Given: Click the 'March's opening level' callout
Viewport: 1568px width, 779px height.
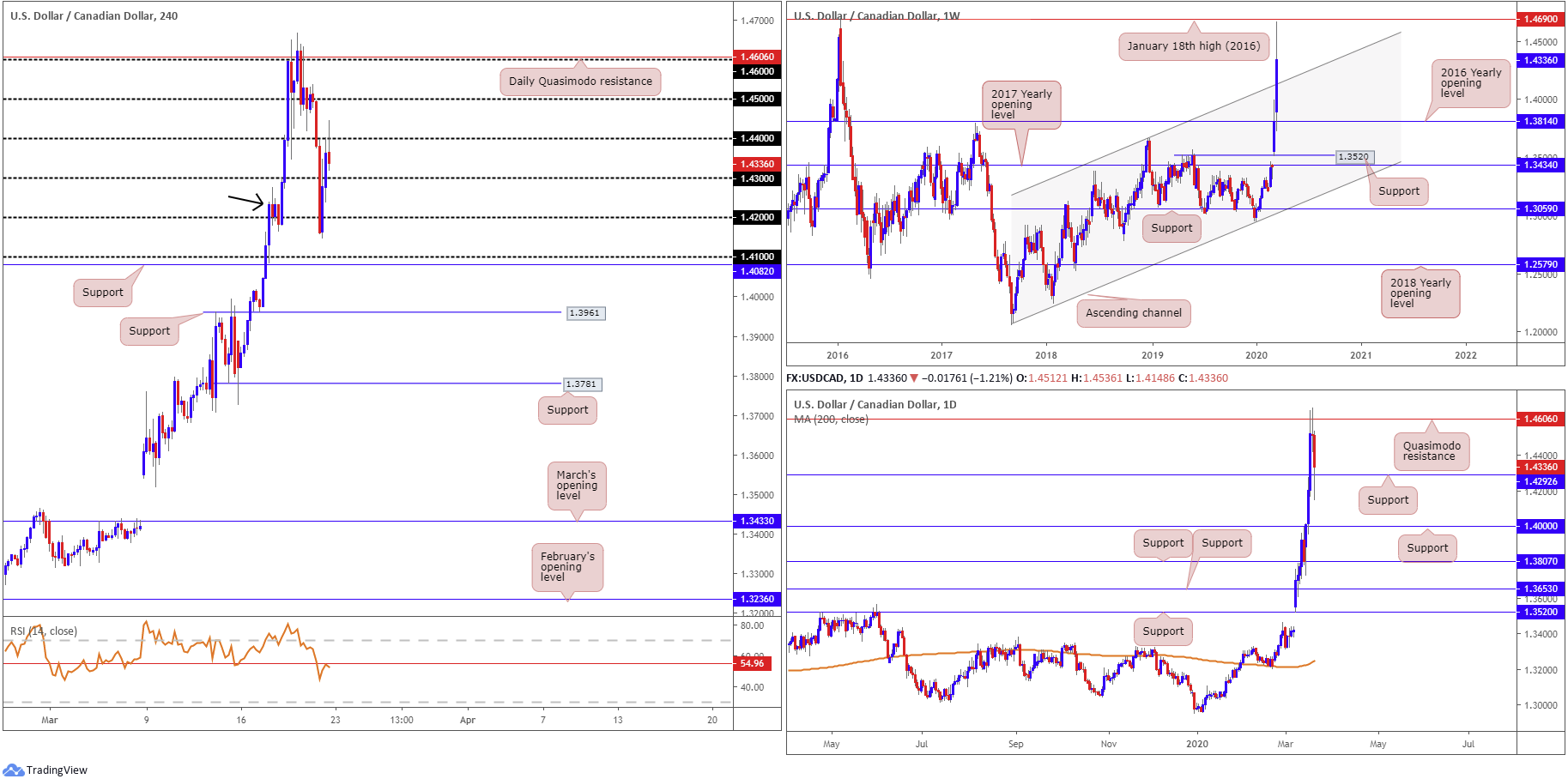Looking at the screenshot, I should [577, 486].
